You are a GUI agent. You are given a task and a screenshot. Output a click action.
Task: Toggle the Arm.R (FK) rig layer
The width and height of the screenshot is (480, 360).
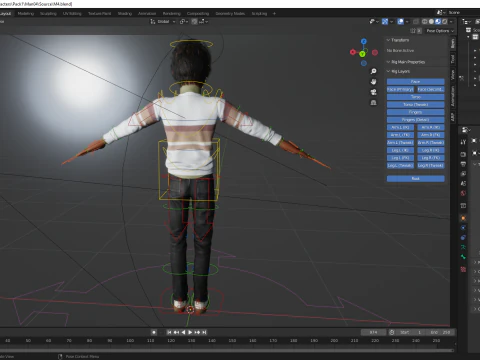(431, 135)
